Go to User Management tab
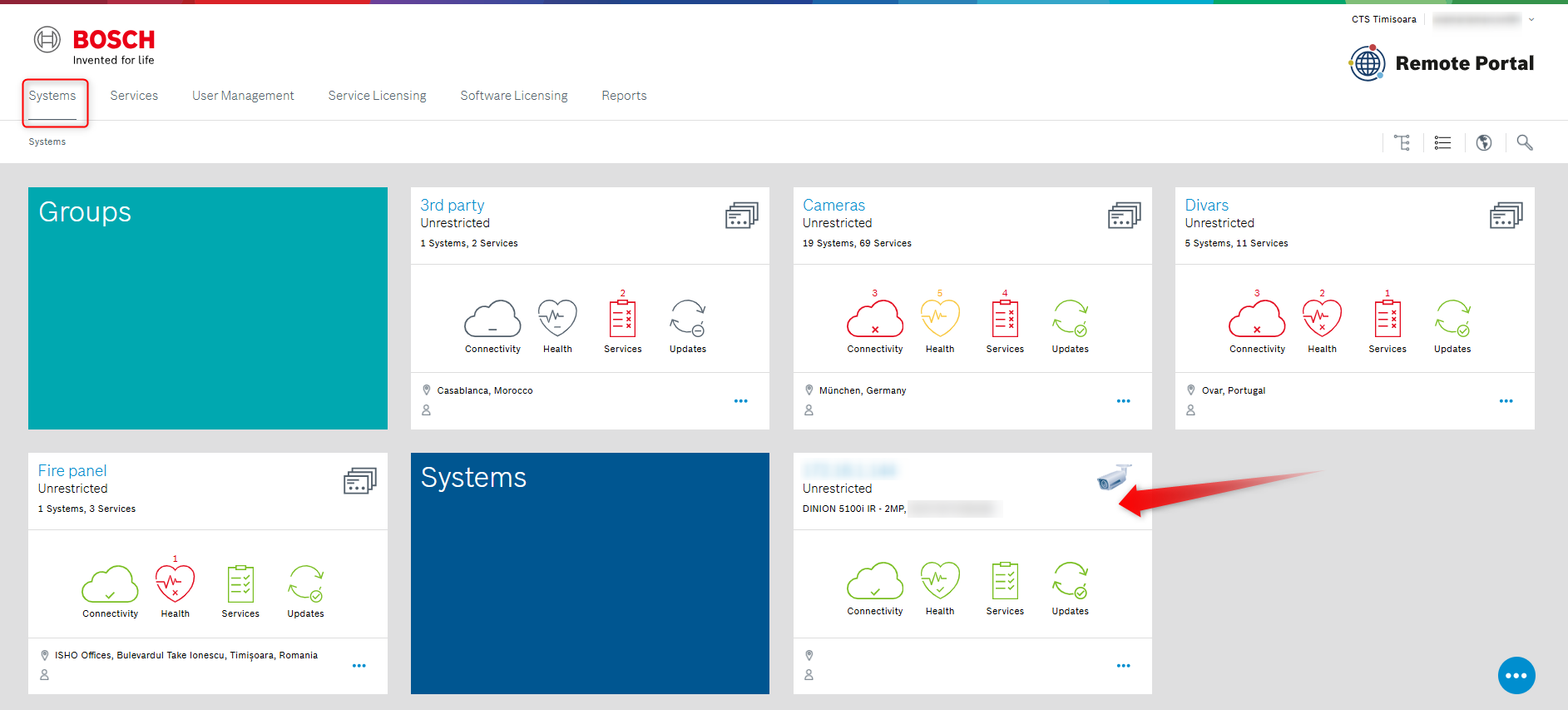Image resolution: width=1568 pixels, height=710 pixels. click(x=243, y=96)
